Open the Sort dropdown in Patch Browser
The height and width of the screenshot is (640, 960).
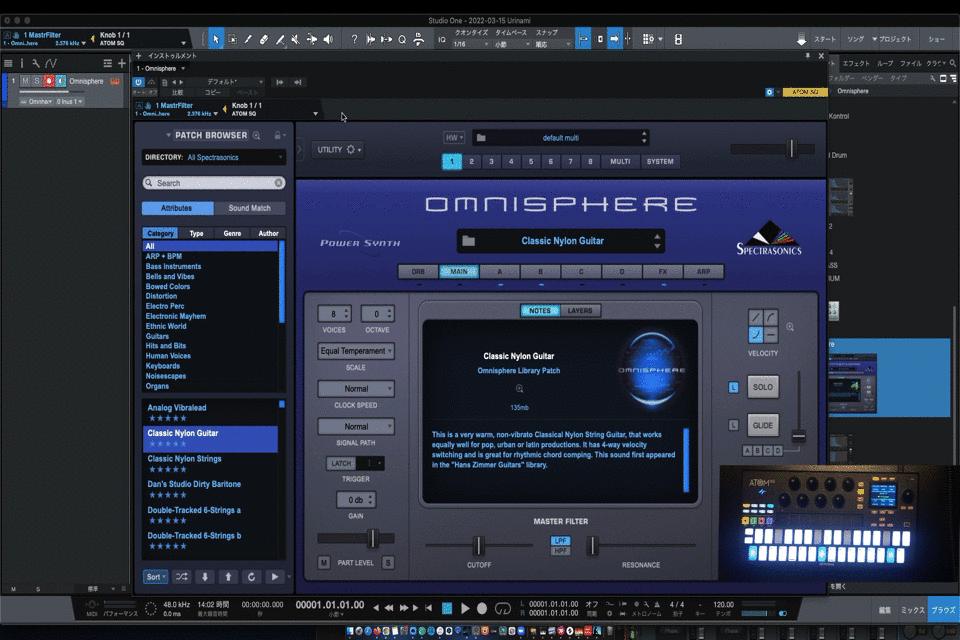155,577
